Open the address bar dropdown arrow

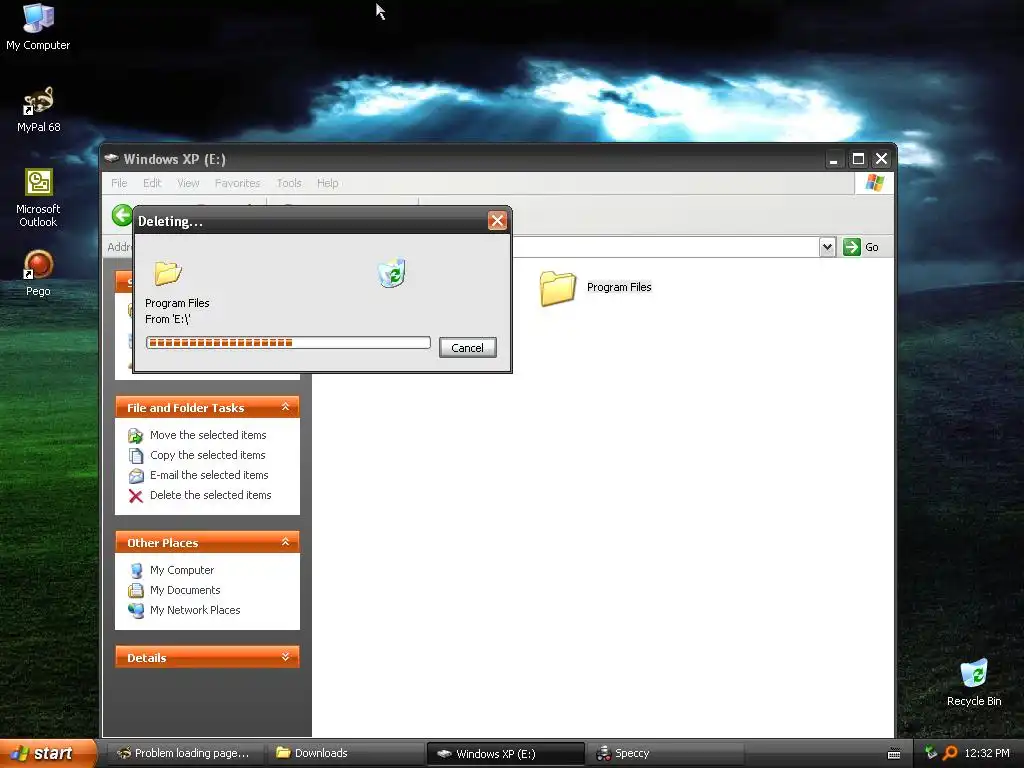point(827,247)
